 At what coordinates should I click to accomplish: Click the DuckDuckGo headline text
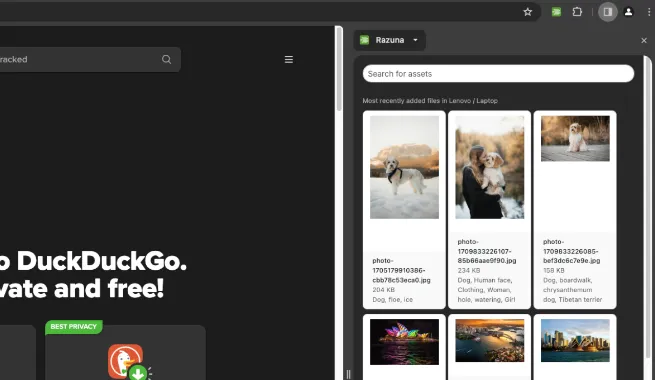tap(93, 275)
